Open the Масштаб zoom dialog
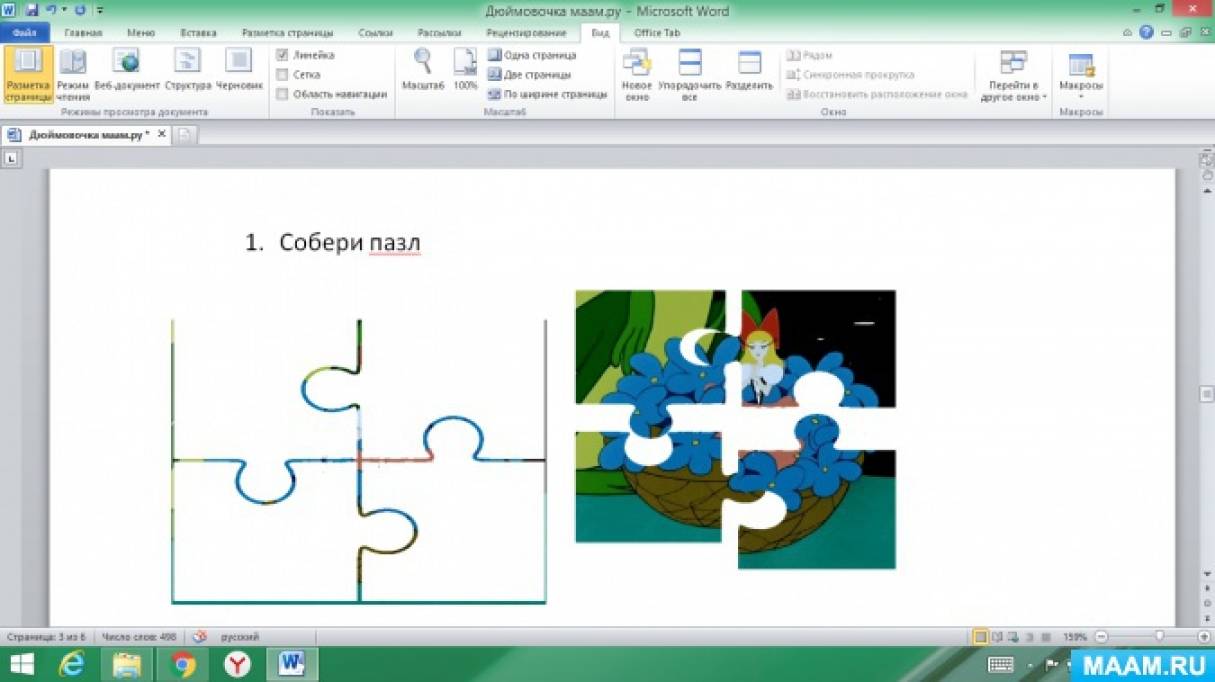The height and width of the screenshot is (682, 1215). point(422,72)
